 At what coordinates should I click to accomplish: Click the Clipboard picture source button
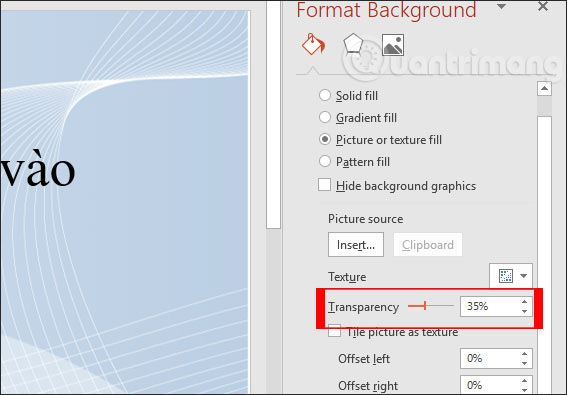pos(428,245)
